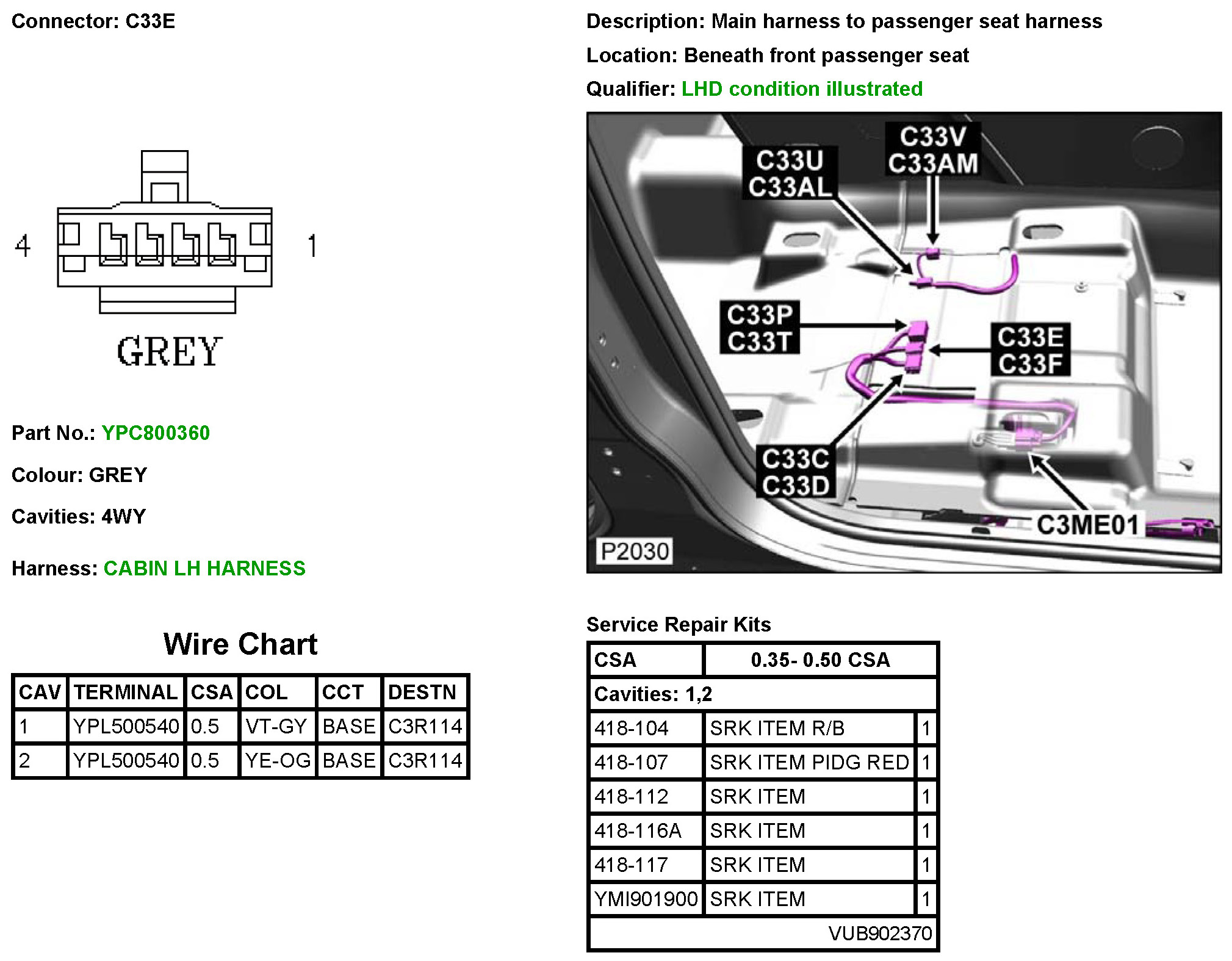The width and height of the screenshot is (1232, 961).
Task: Click the YE-OG colour cell in the wire chart
Action: 278,760
